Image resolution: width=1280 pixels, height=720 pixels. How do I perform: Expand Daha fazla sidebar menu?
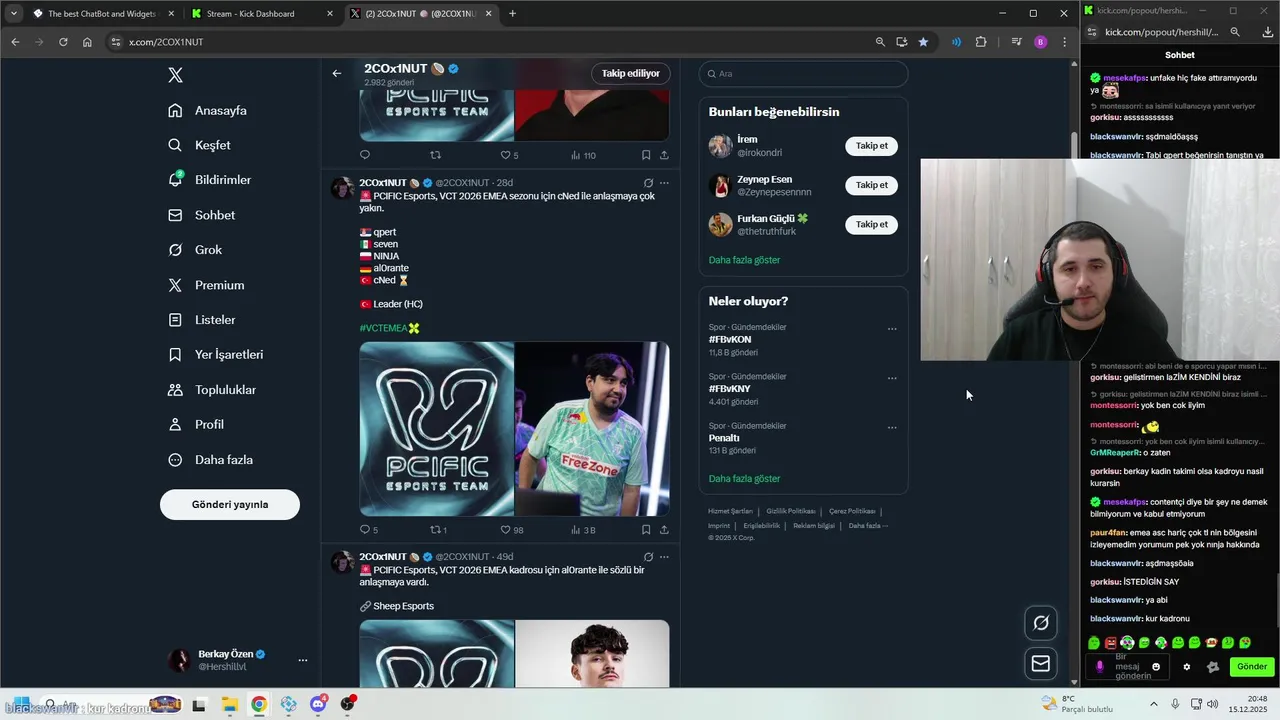[211, 460]
